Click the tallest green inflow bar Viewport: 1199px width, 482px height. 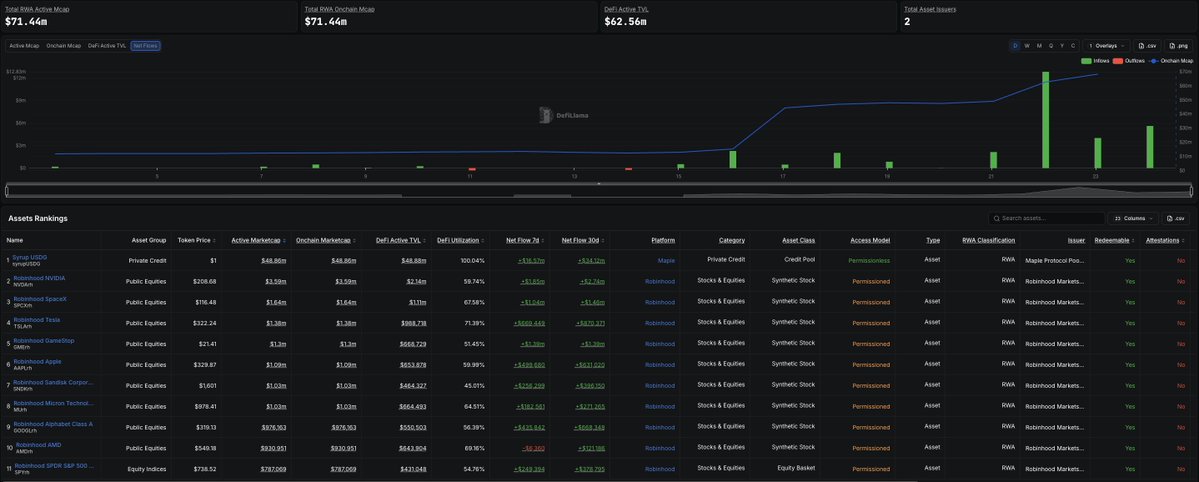[x=1045, y=119]
